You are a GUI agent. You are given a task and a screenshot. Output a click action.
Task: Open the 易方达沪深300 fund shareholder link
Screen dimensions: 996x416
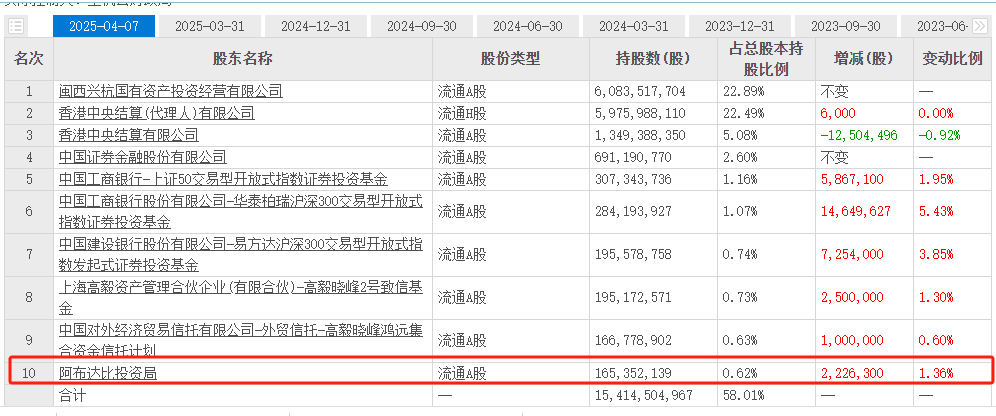[x=240, y=254]
